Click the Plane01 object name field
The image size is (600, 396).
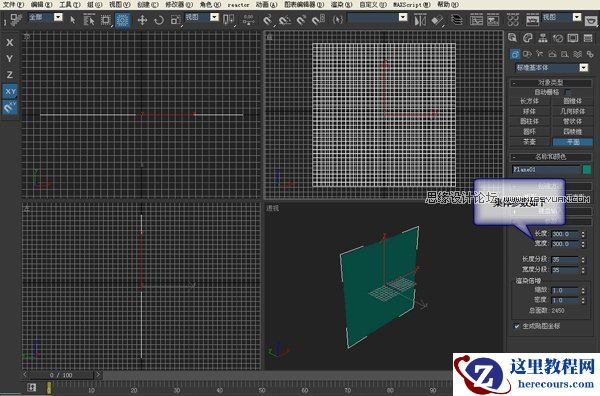[x=546, y=169]
